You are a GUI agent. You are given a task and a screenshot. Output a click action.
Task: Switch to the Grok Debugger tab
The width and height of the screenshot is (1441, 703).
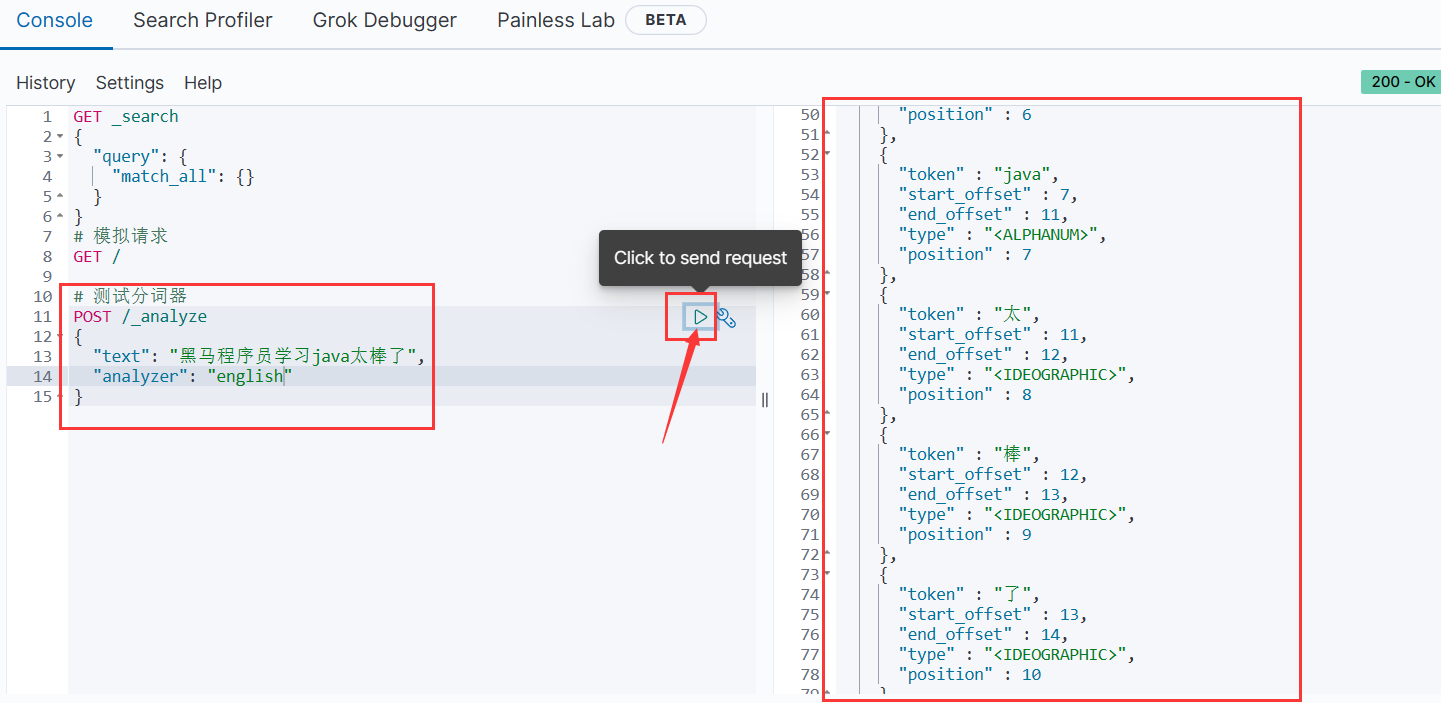tap(384, 20)
